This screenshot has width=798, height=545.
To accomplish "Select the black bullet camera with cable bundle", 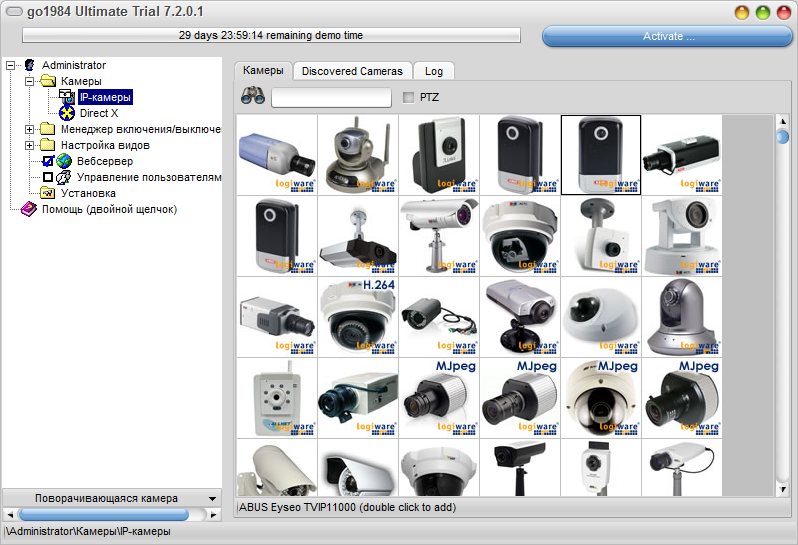I will pos(439,317).
